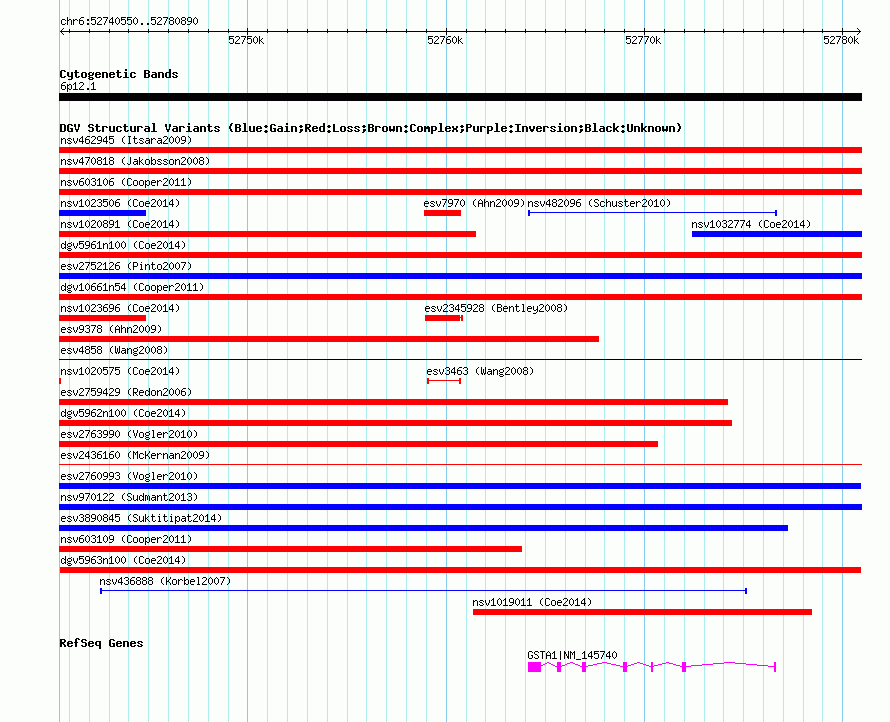
Task: Click the dgv5961n100 (Coe2014) label
Action: [123, 245]
